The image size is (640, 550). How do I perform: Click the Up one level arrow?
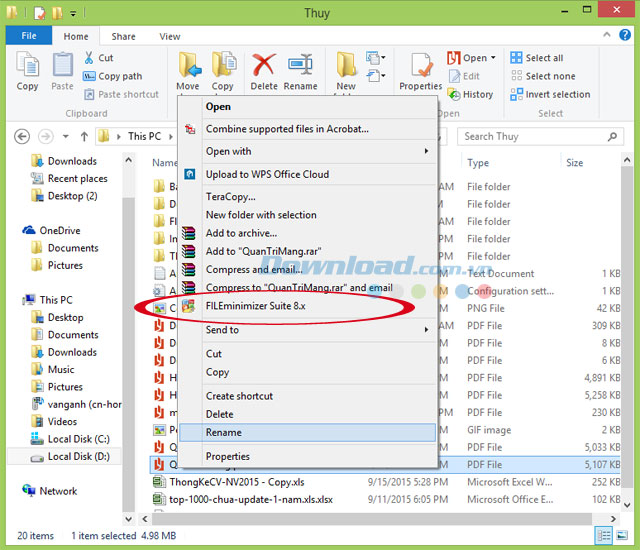pos(84,136)
